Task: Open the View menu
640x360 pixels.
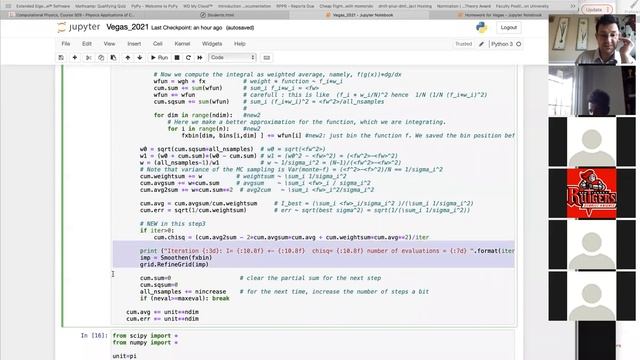Action: coord(109,44)
